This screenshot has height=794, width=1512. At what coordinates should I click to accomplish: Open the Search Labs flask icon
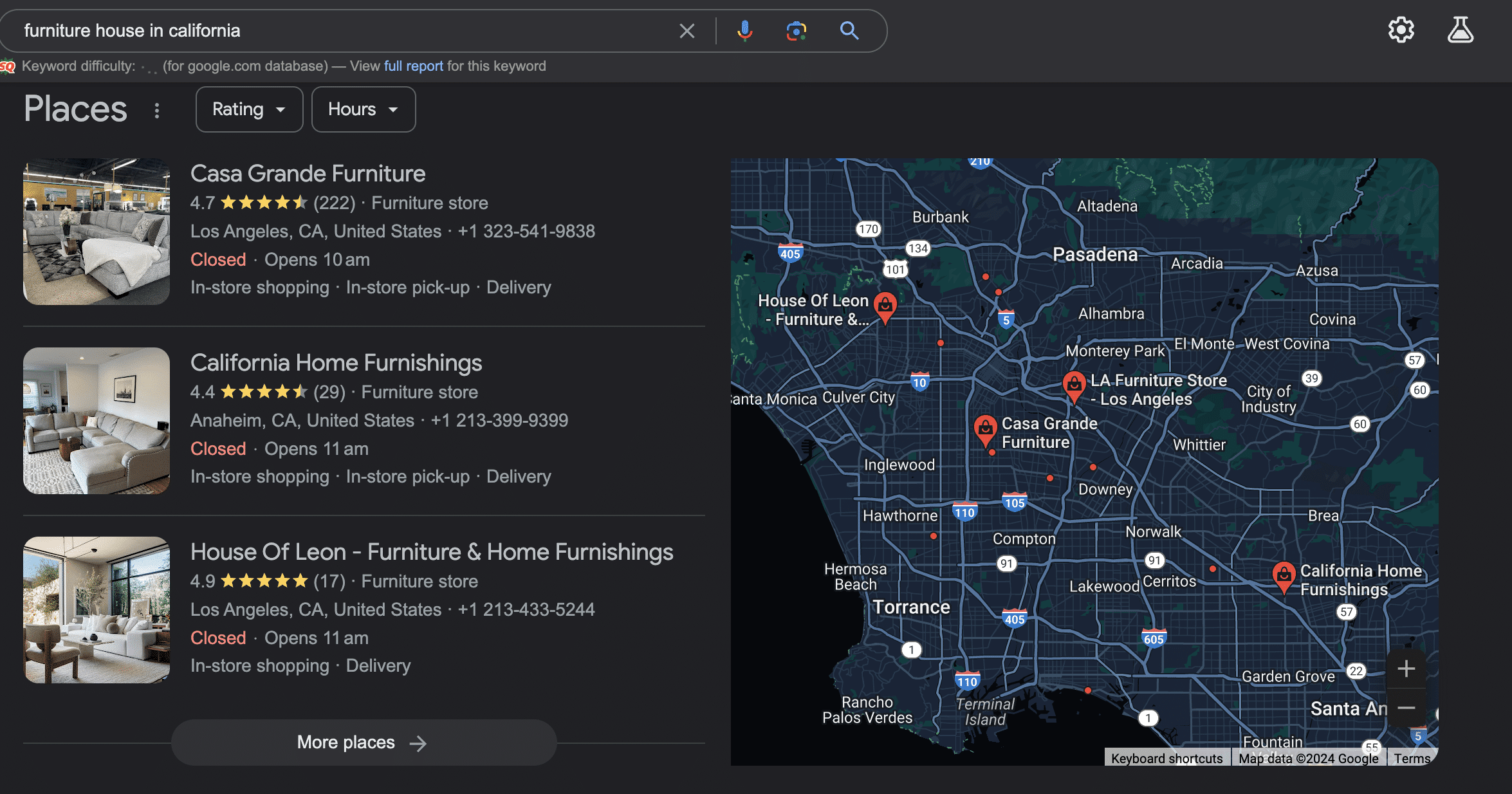1461,30
